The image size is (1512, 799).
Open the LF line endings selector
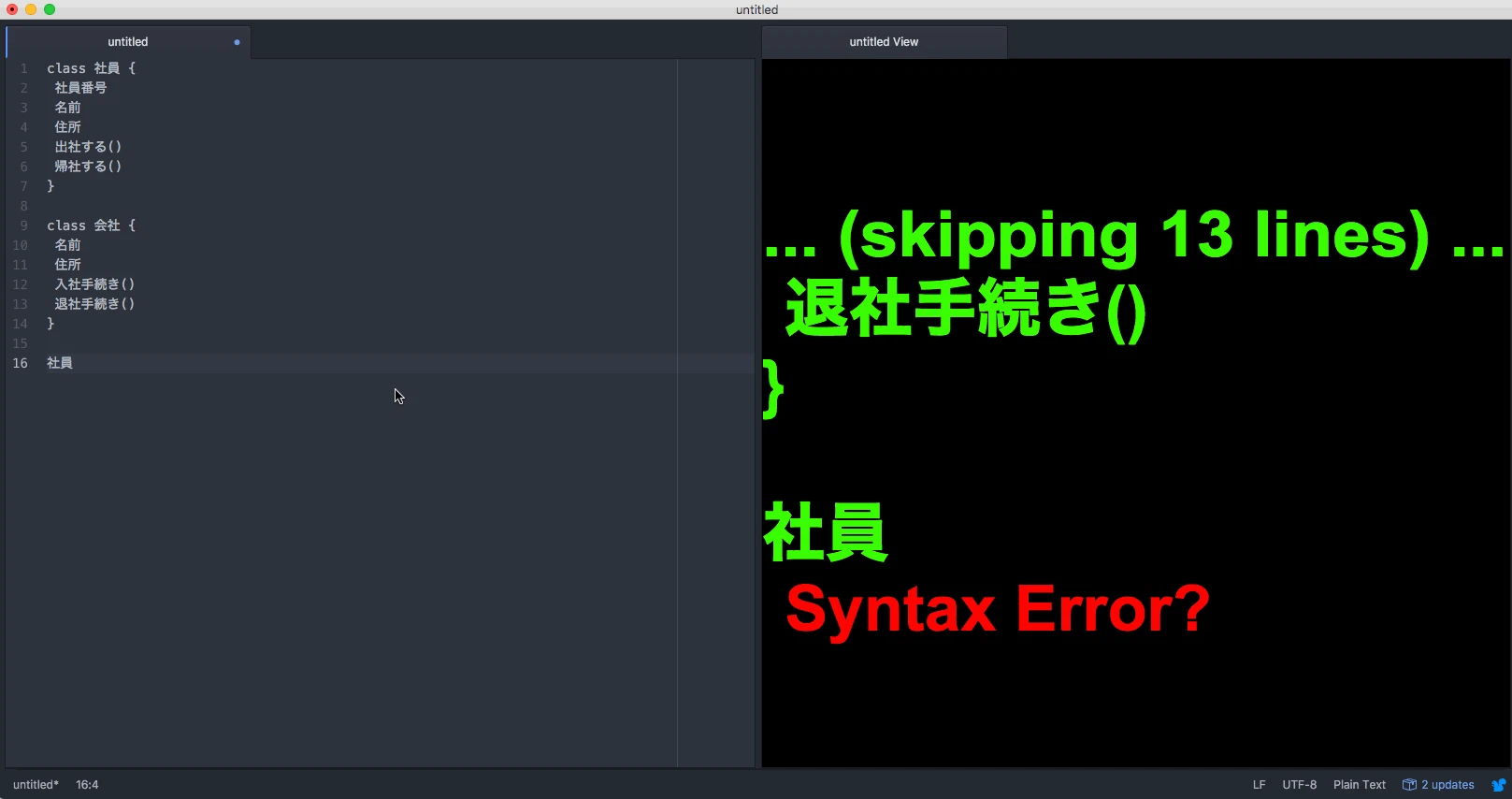tap(1259, 785)
